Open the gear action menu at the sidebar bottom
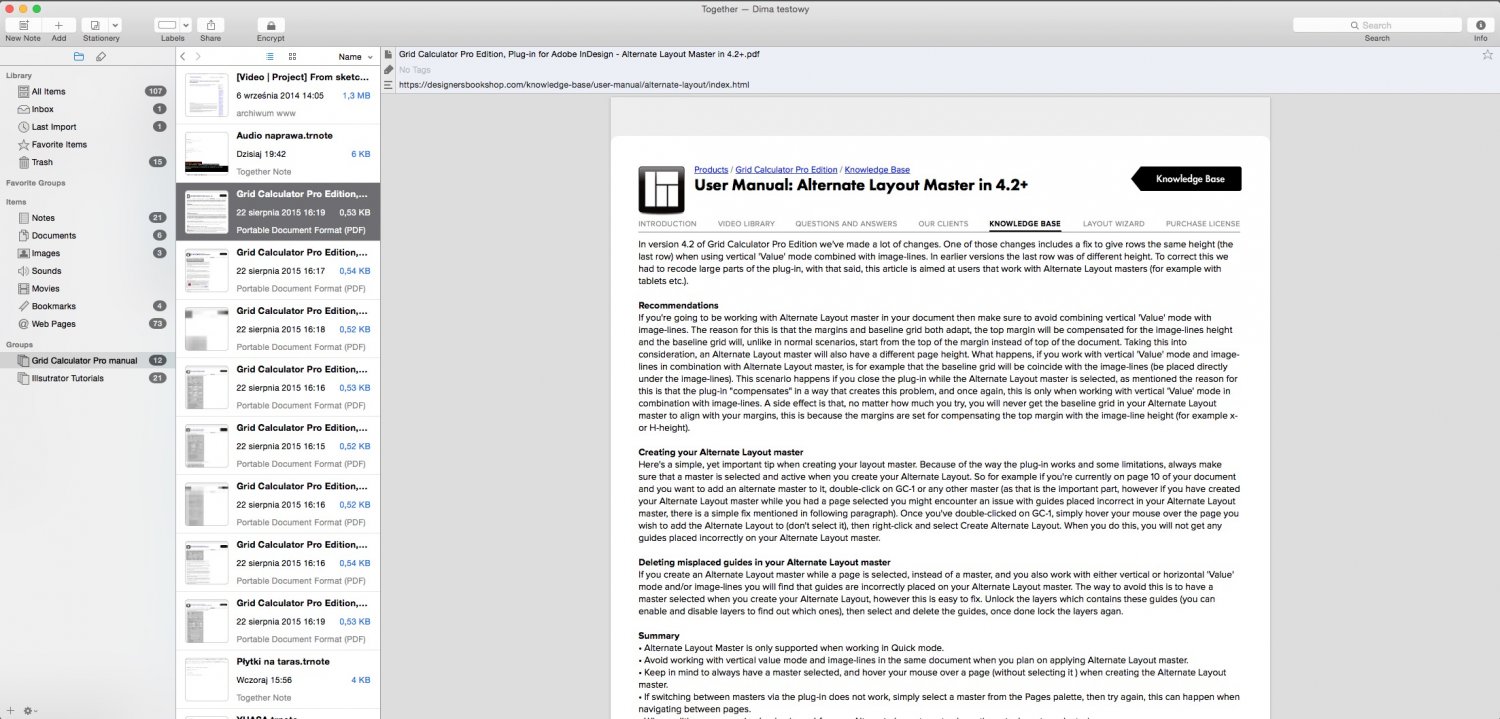 tap(29, 710)
